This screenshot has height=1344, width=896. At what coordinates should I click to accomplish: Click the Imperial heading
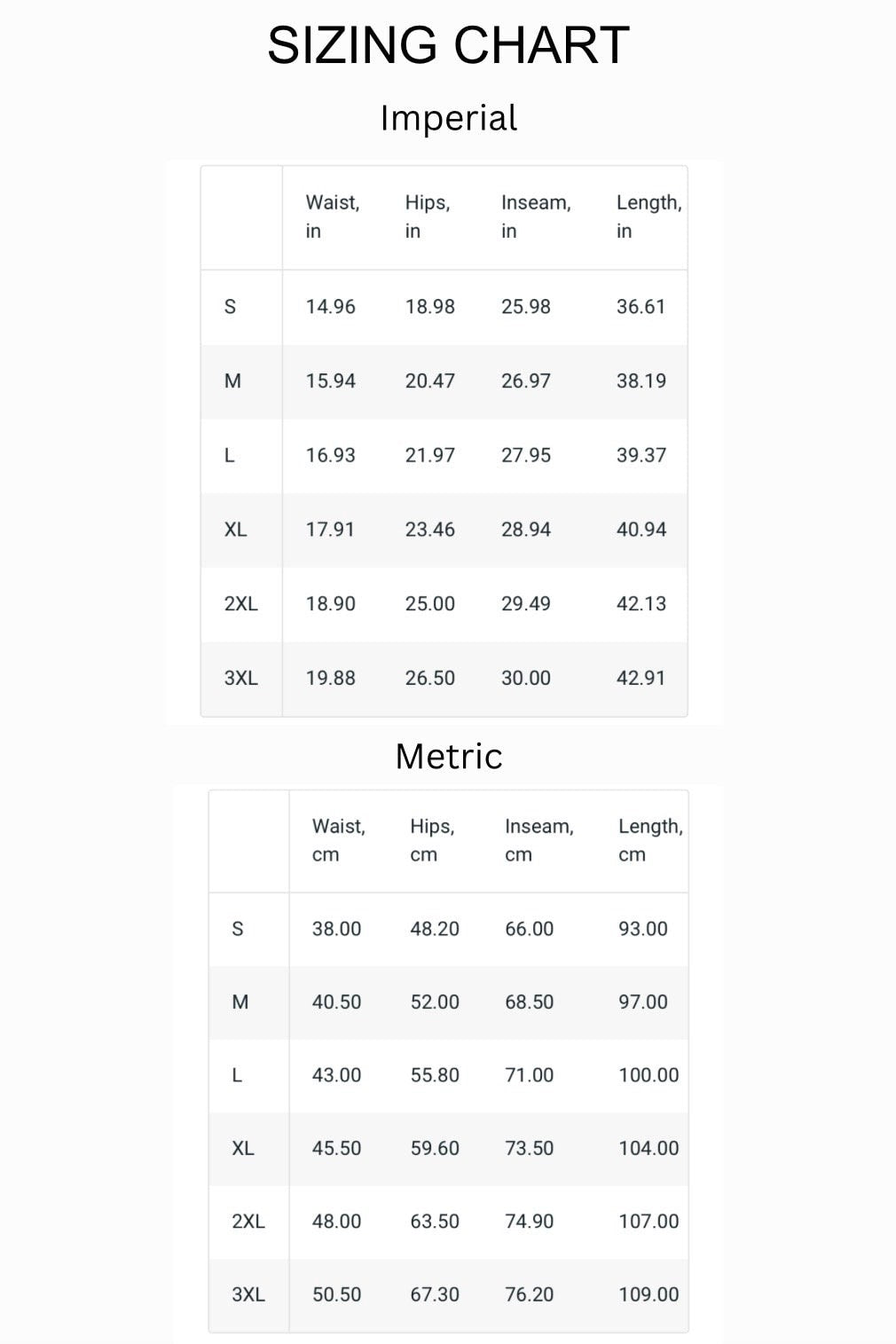tap(448, 118)
